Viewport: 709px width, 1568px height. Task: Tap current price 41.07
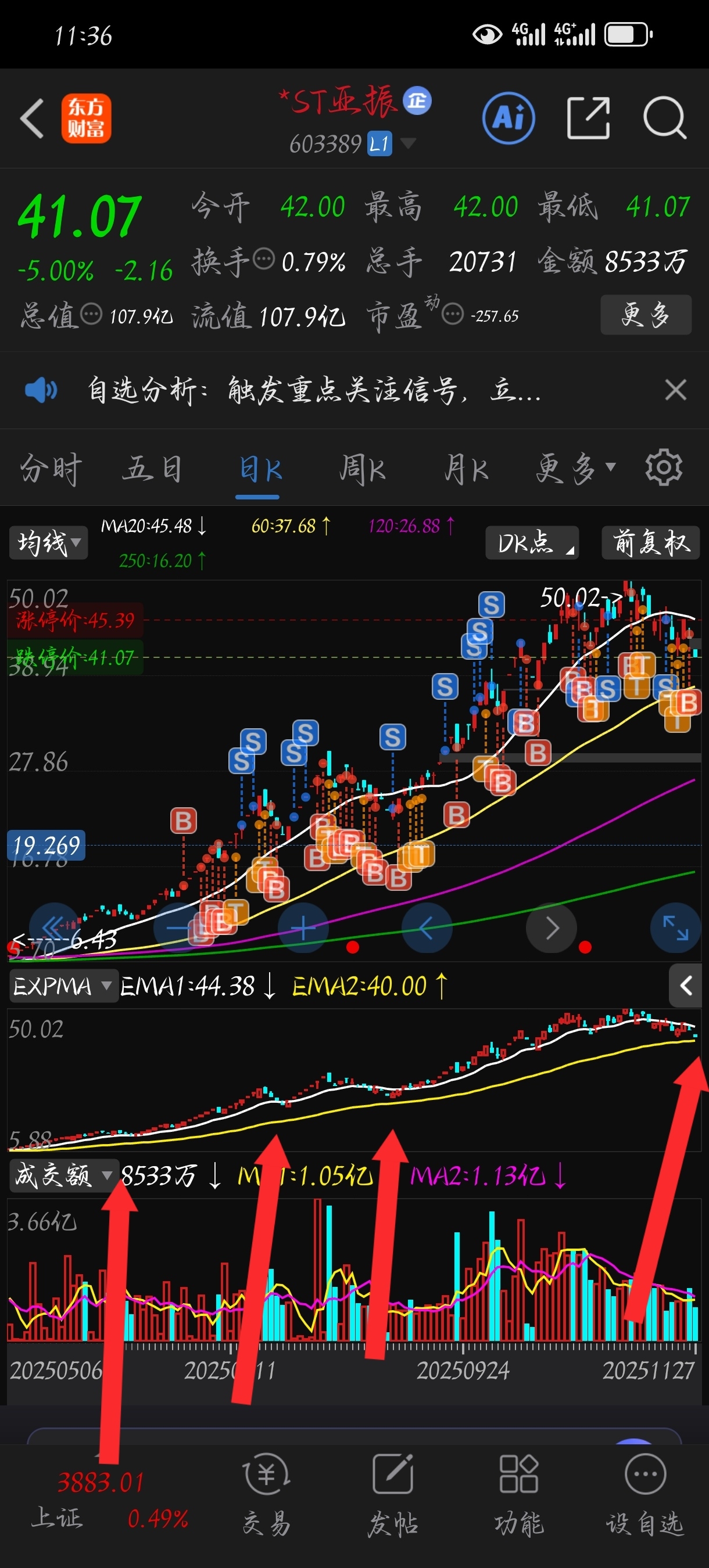point(80,217)
